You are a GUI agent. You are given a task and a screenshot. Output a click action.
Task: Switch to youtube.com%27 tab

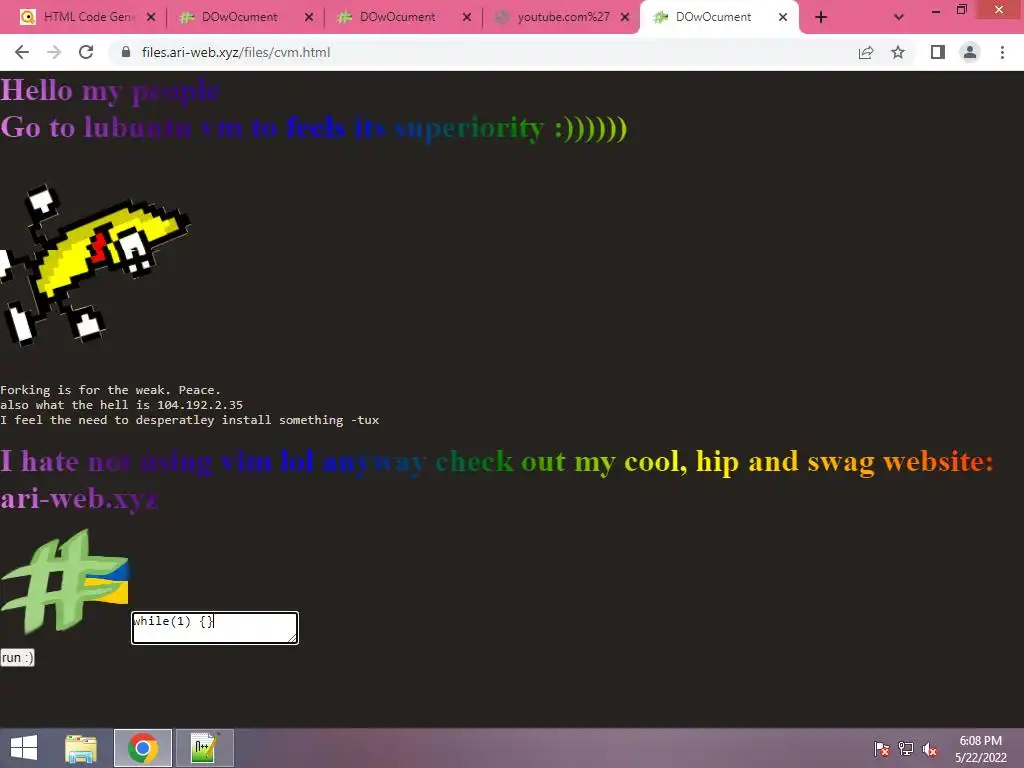556,17
